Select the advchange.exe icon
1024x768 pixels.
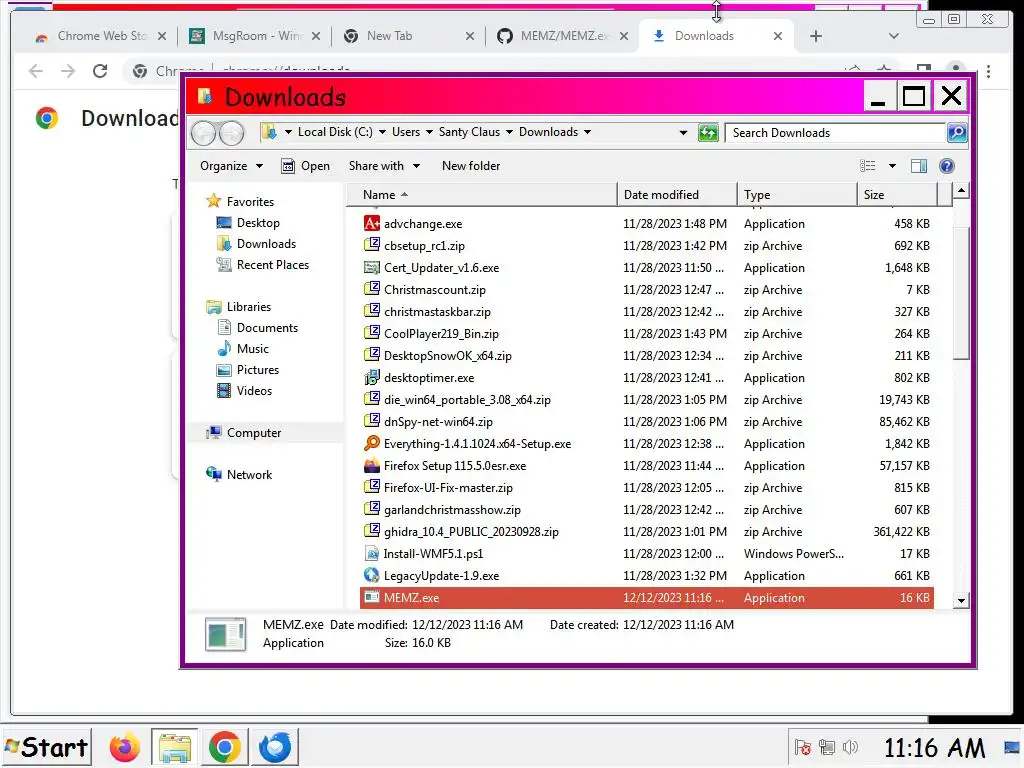point(372,223)
